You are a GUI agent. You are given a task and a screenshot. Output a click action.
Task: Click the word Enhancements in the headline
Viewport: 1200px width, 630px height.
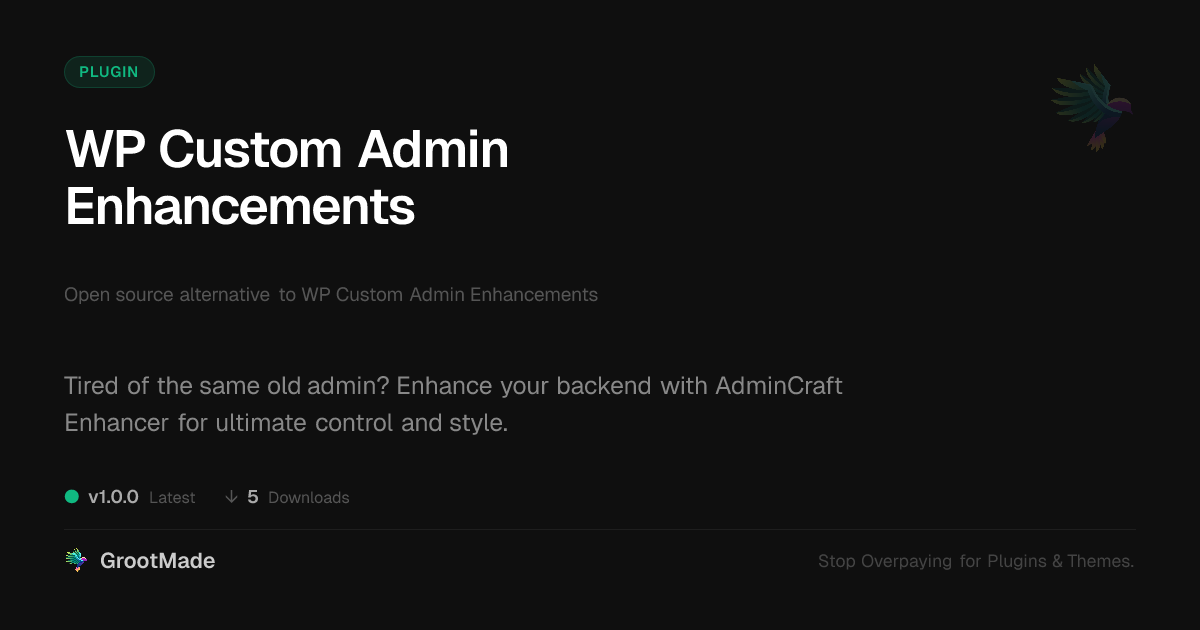pos(240,207)
